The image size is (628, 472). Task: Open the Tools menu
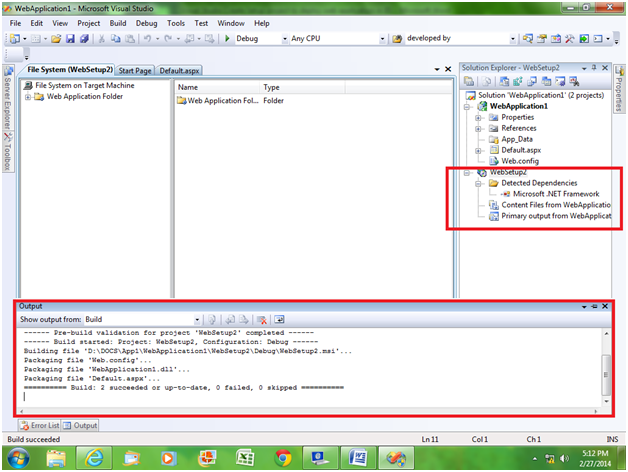[x=176, y=23]
